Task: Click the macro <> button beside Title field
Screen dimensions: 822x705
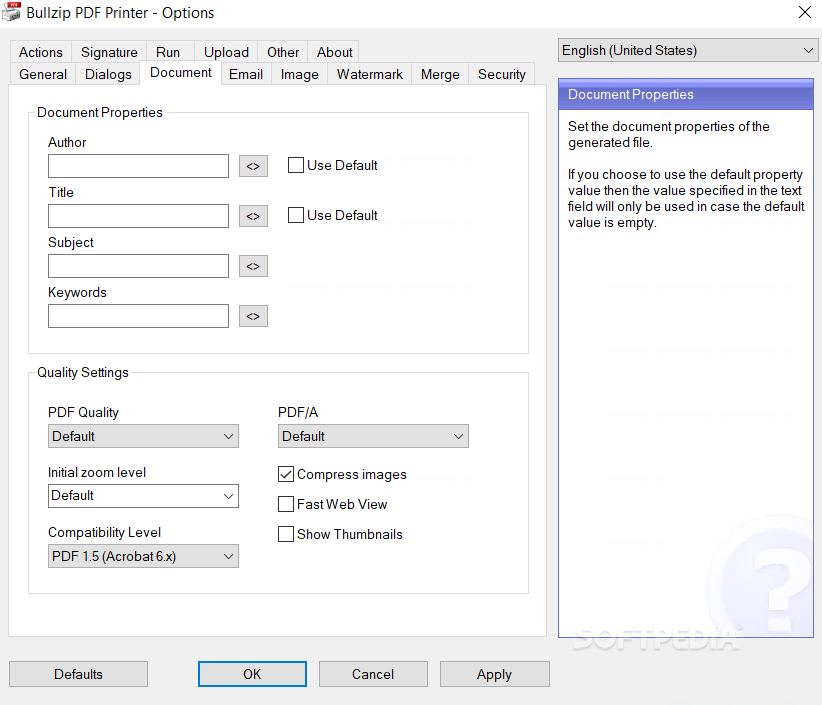Action: click(253, 216)
